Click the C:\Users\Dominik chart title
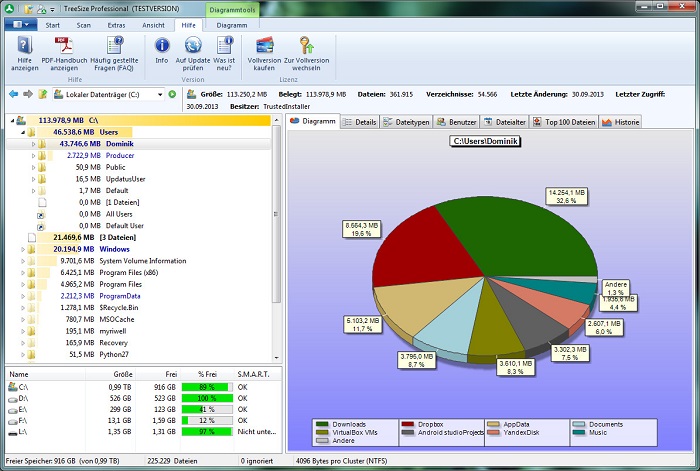This screenshot has height=471, width=700. pyautogui.click(x=485, y=141)
